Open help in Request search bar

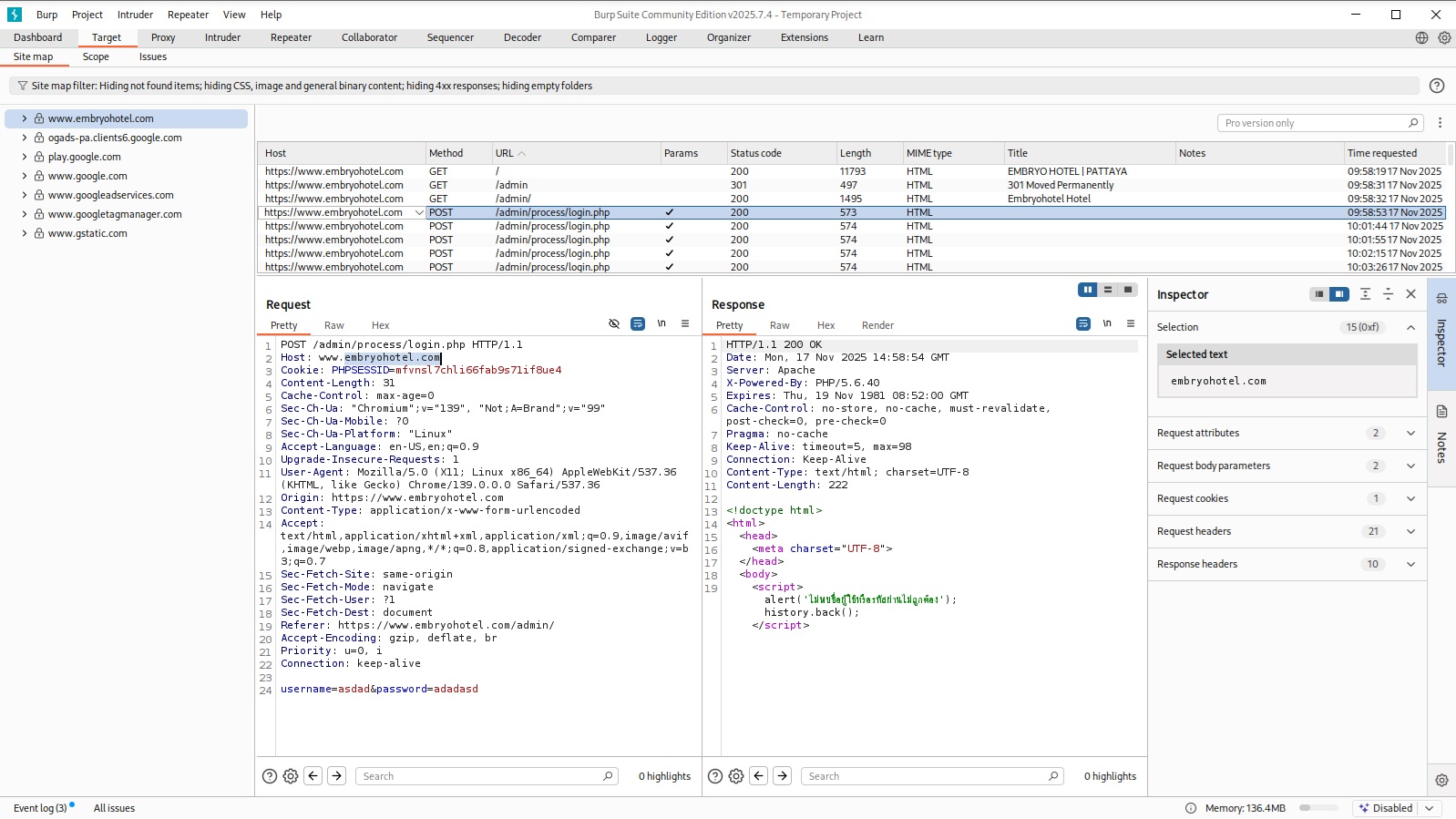click(270, 776)
